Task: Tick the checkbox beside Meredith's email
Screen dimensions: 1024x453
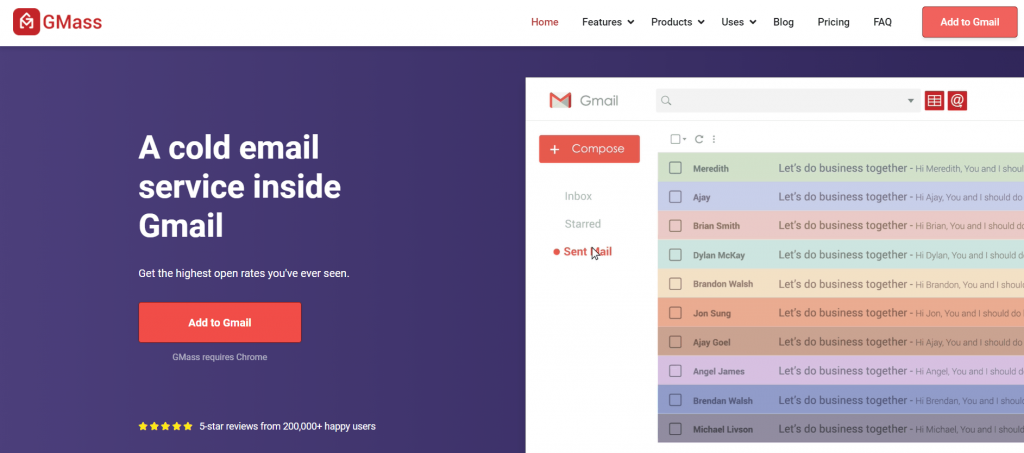Action: point(675,168)
